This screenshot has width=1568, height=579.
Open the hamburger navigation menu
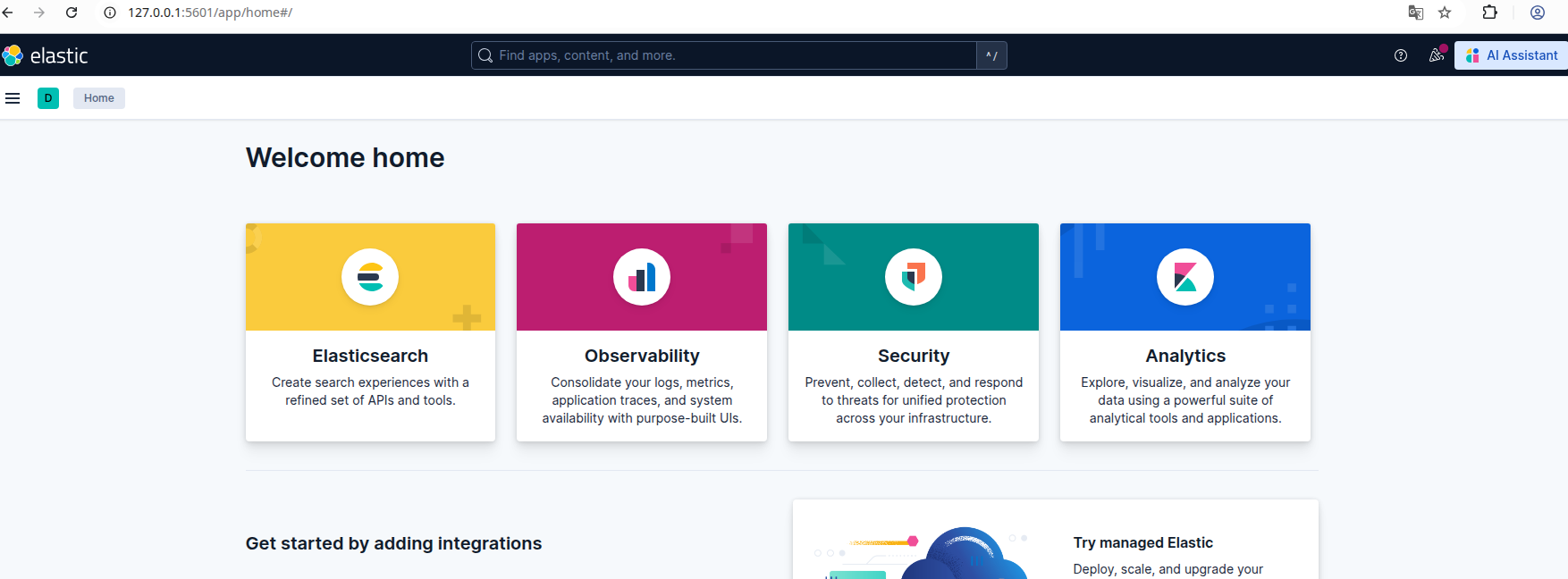click(13, 98)
